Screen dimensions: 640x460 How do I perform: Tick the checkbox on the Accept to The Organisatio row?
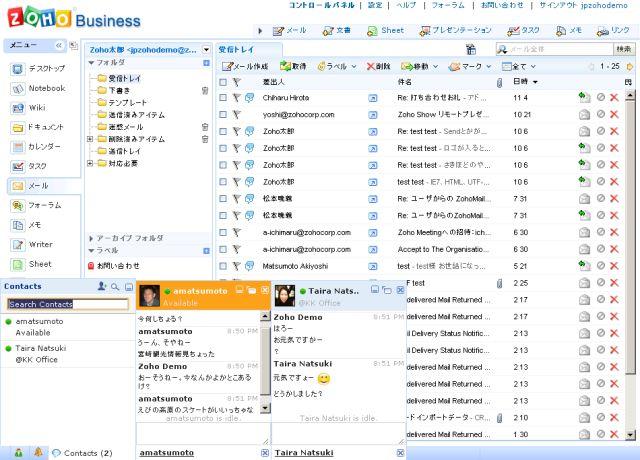coord(223,249)
